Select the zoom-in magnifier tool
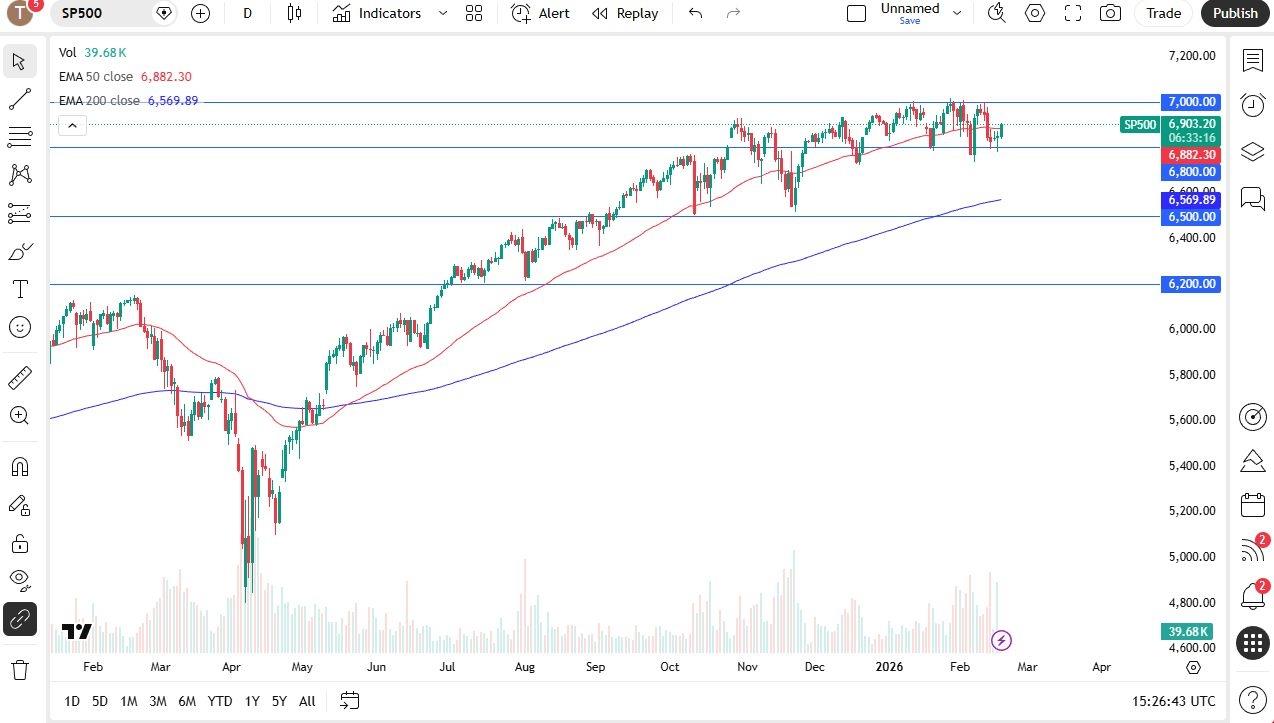This screenshot has width=1274, height=723. pyautogui.click(x=20, y=416)
